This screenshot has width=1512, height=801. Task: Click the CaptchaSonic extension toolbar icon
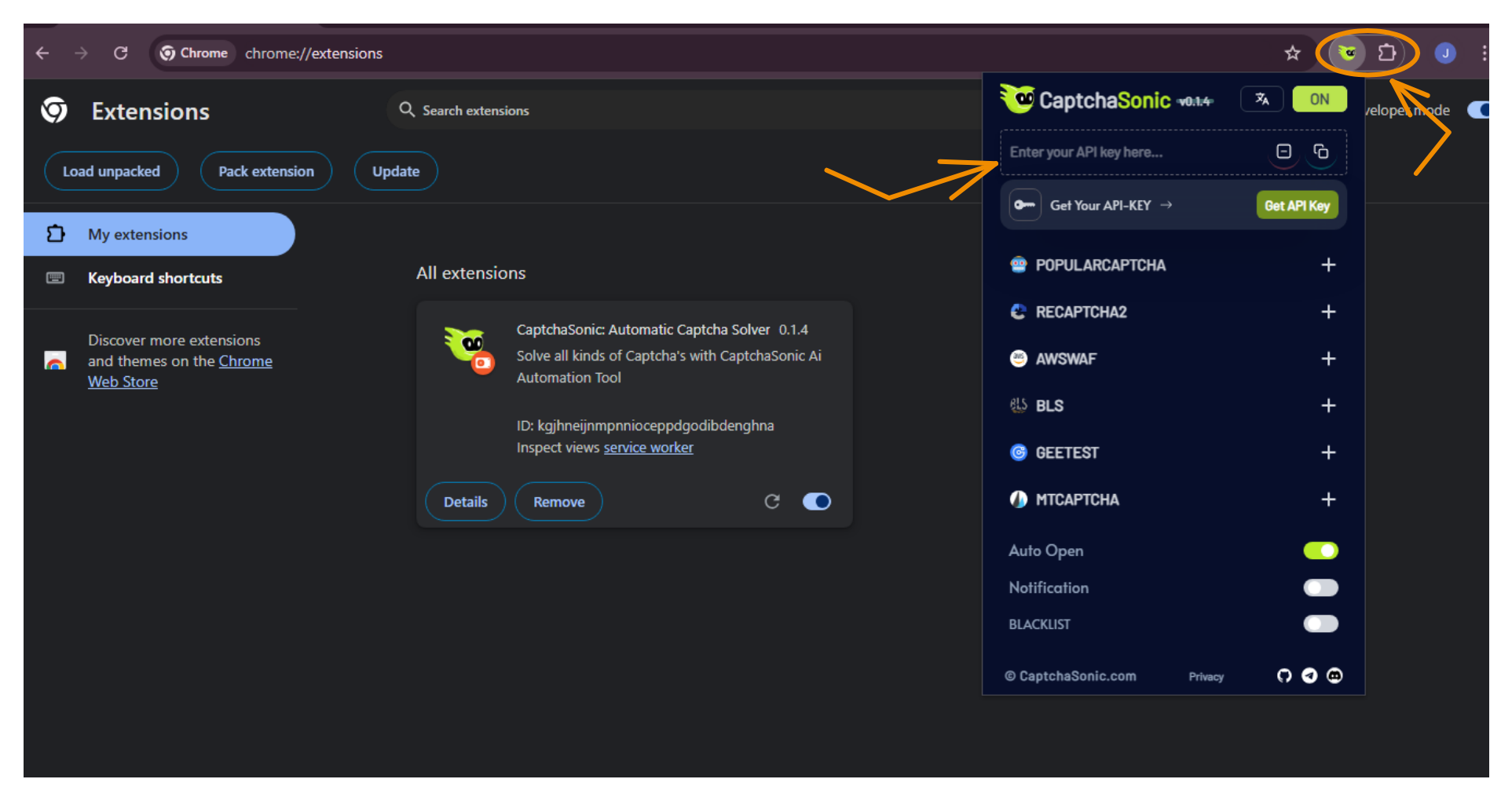[x=1348, y=53]
